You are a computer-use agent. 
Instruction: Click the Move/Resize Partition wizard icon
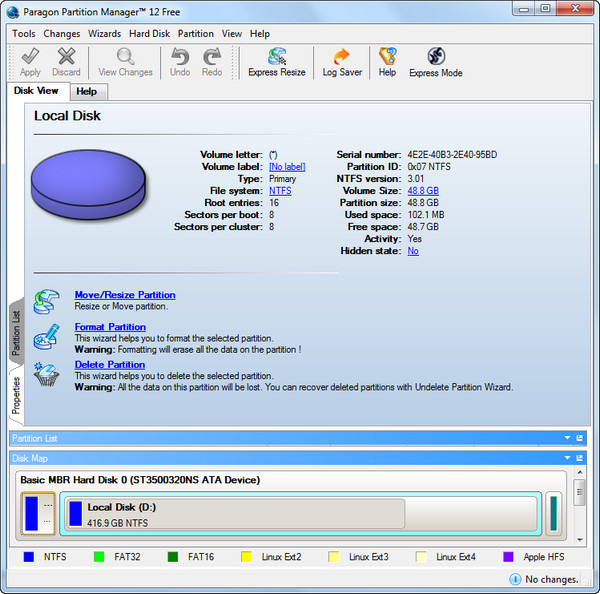(47, 300)
